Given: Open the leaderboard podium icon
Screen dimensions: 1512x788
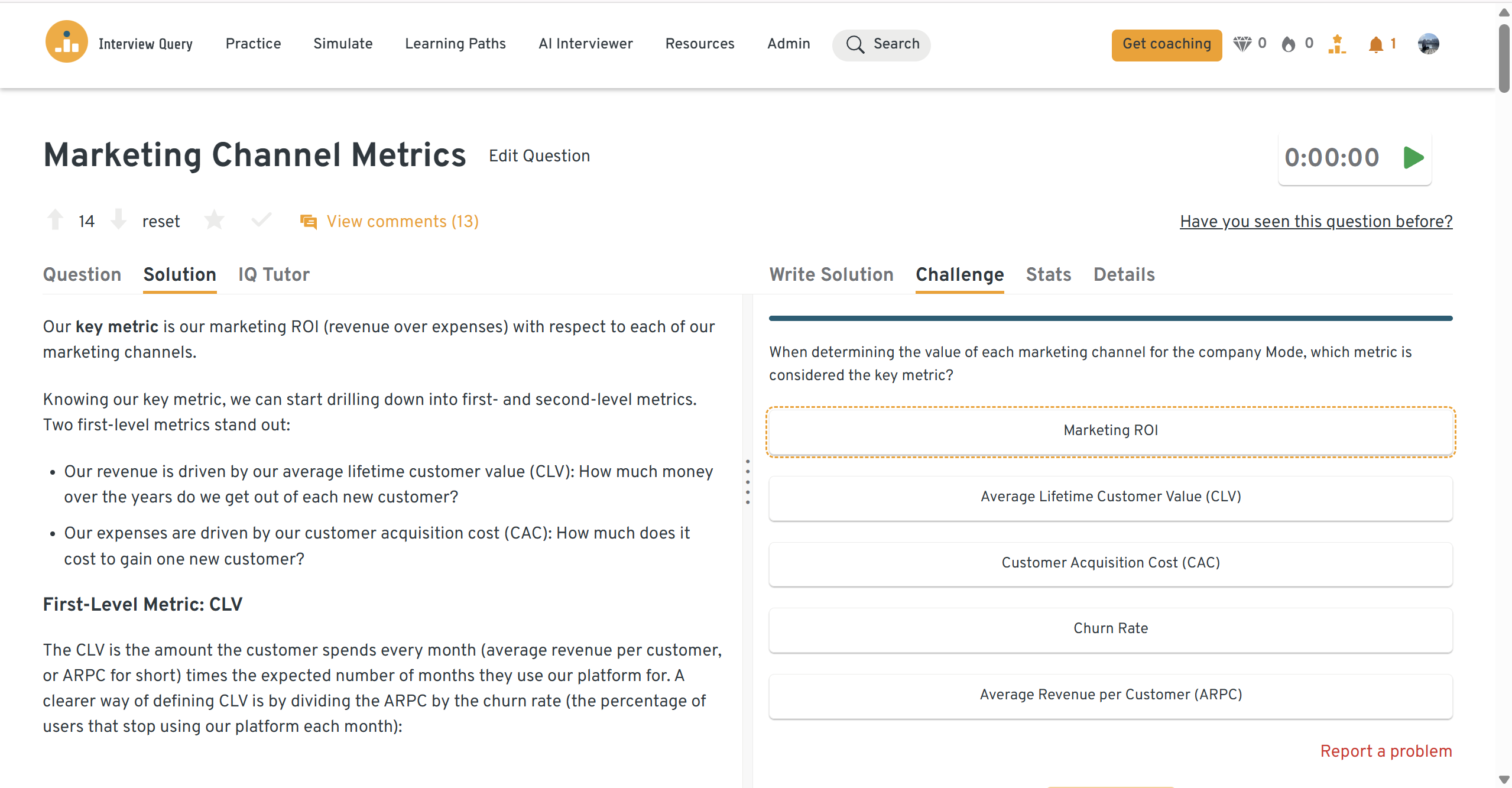Looking at the screenshot, I should pyautogui.click(x=1337, y=44).
